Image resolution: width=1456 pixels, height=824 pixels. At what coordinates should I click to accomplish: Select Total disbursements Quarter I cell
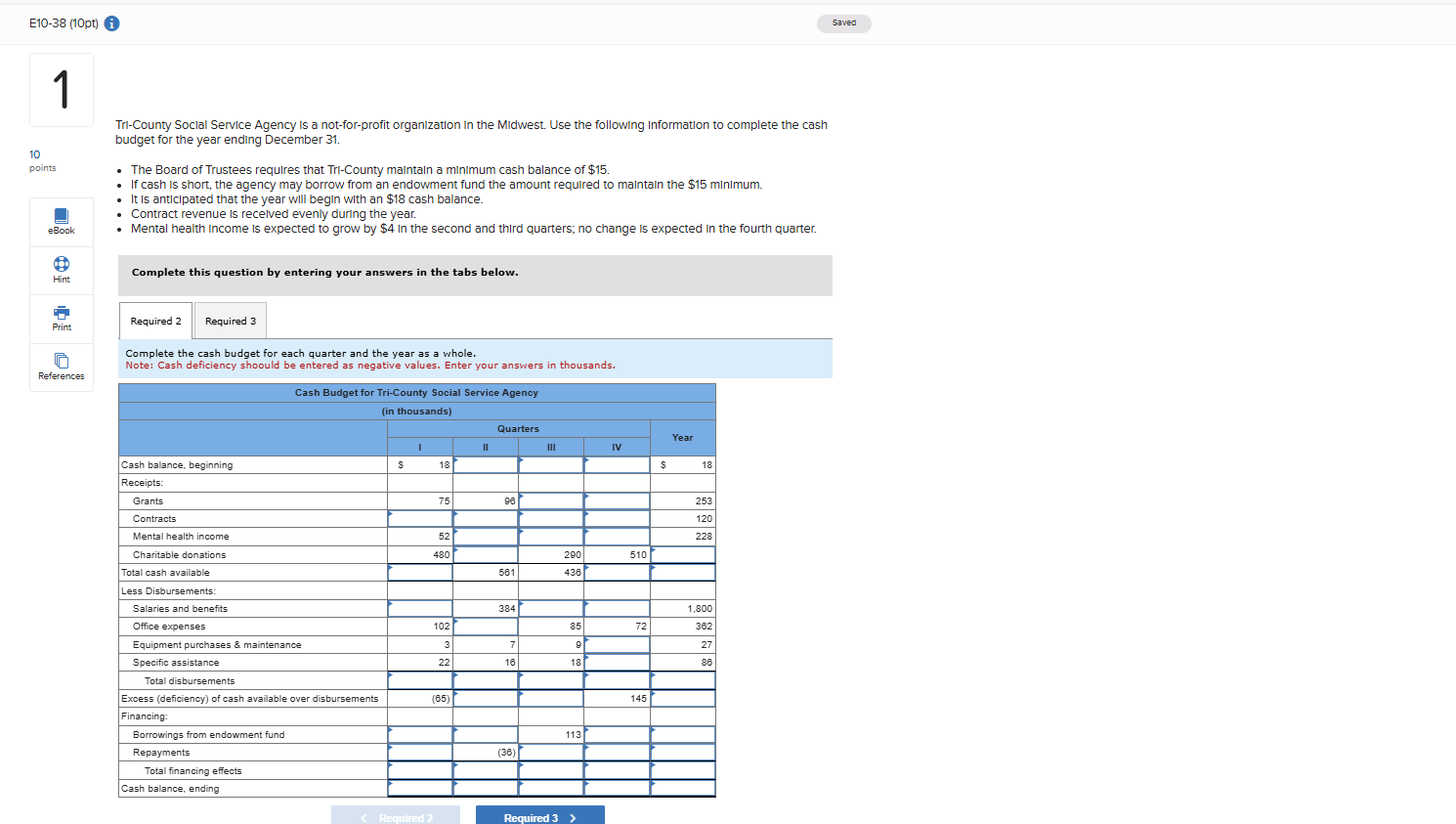coord(420,681)
